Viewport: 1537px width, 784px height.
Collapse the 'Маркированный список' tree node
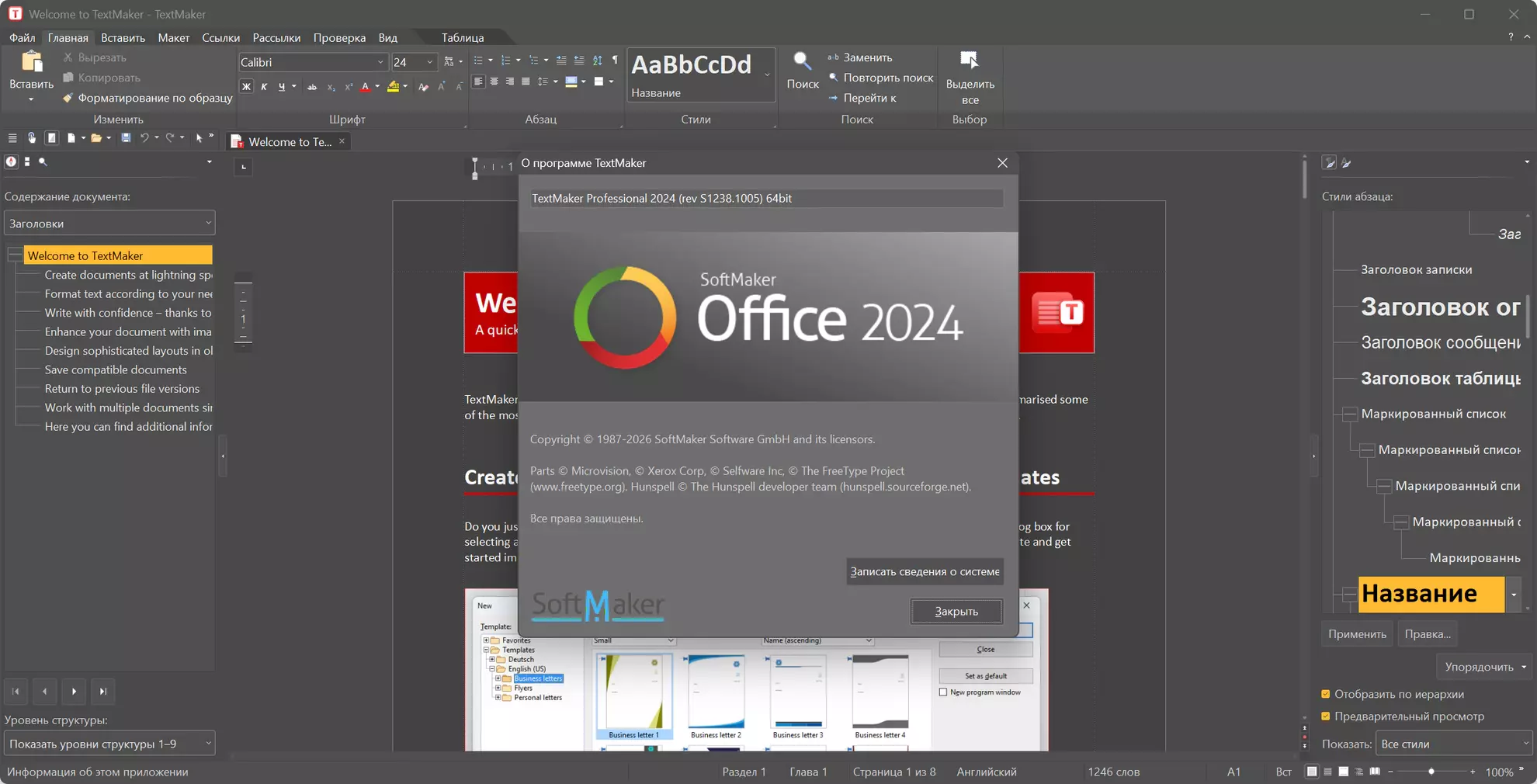(1350, 414)
